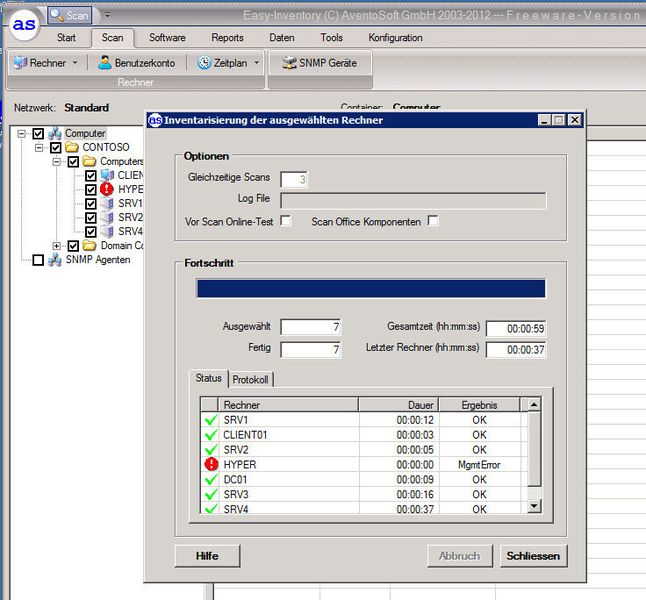The width and height of the screenshot is (646, 600).
Task: Toggle Scan Office Komponenten checkbox
Action: click(433, 221)
